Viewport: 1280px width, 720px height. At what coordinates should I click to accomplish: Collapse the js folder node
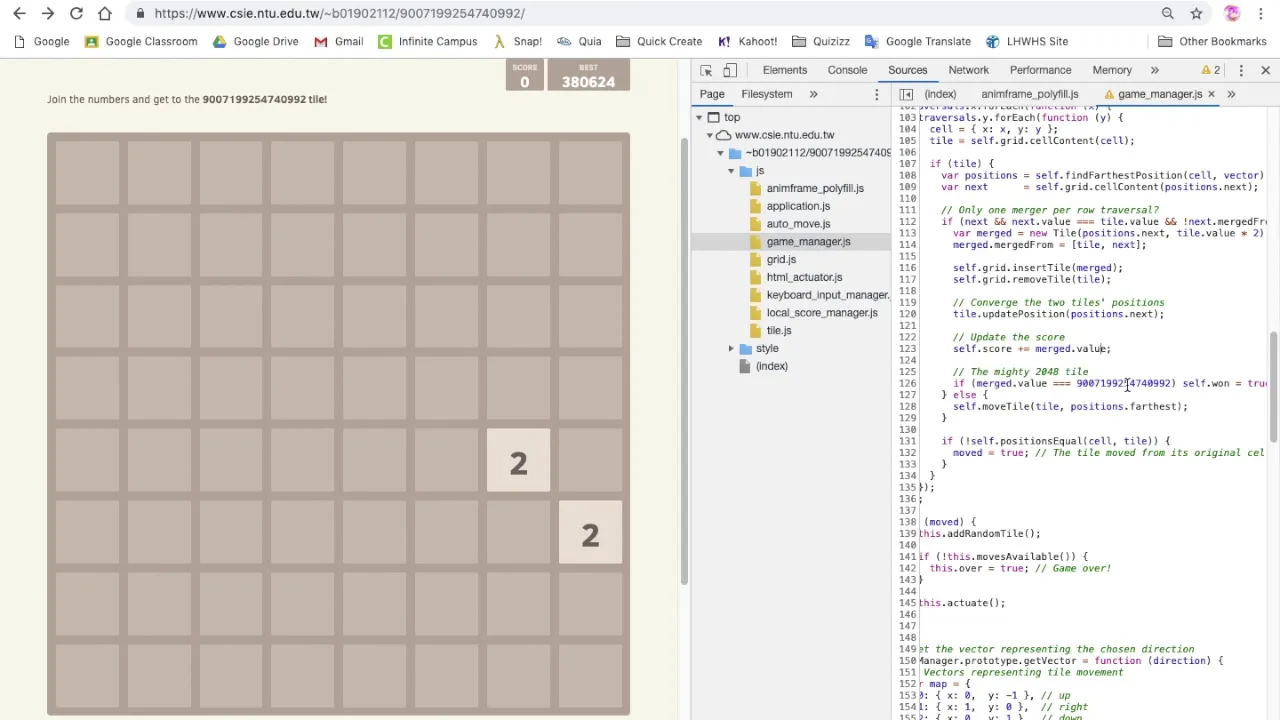[731, 171]
